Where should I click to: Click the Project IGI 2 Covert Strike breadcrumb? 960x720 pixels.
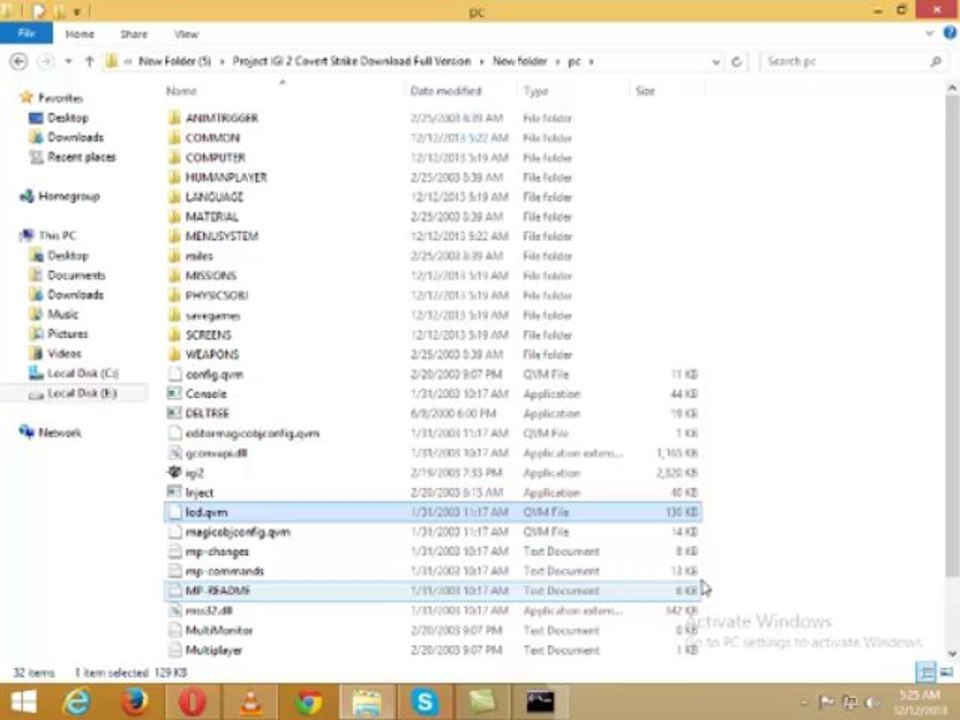[352, 61]
